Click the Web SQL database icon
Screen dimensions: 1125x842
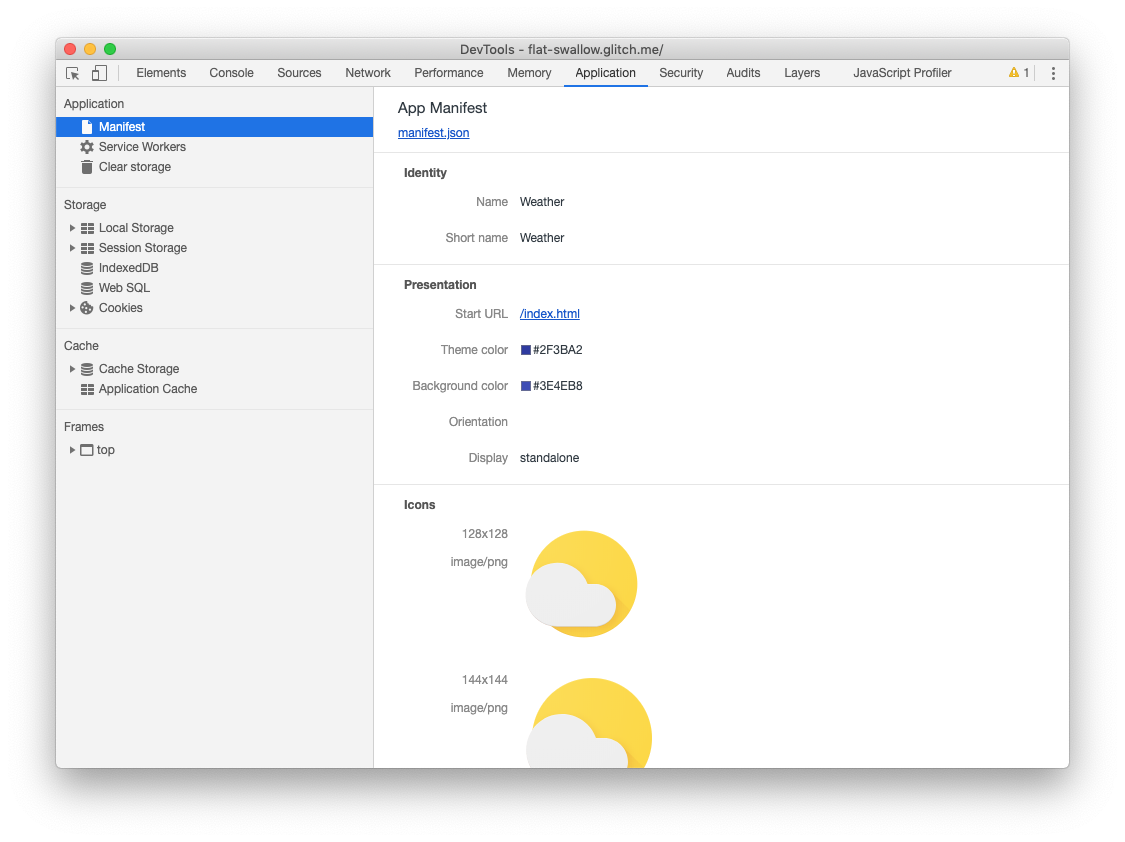coord(88,287)
